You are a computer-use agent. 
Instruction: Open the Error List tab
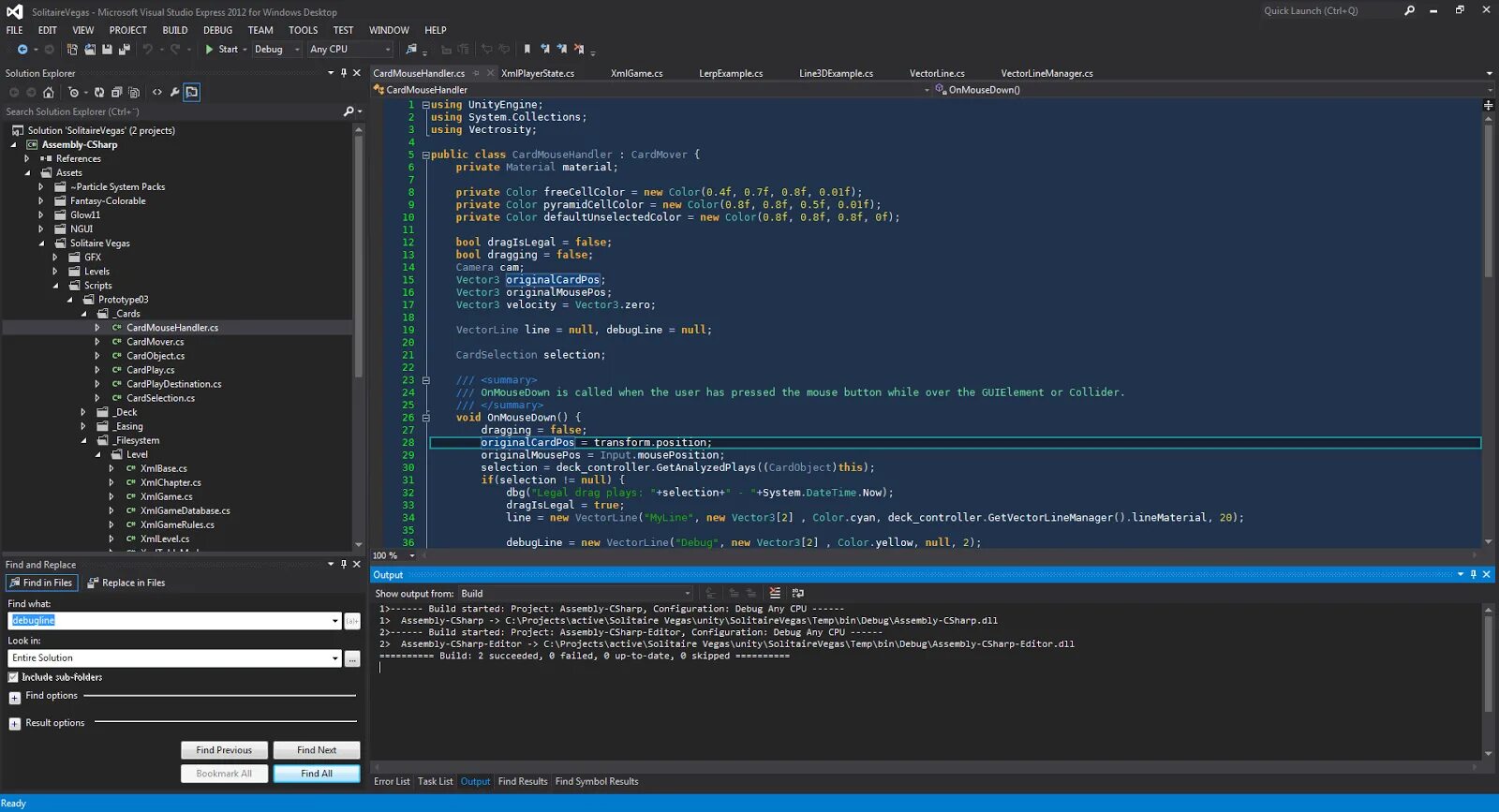pyautogui.click(x=392, y=781)
